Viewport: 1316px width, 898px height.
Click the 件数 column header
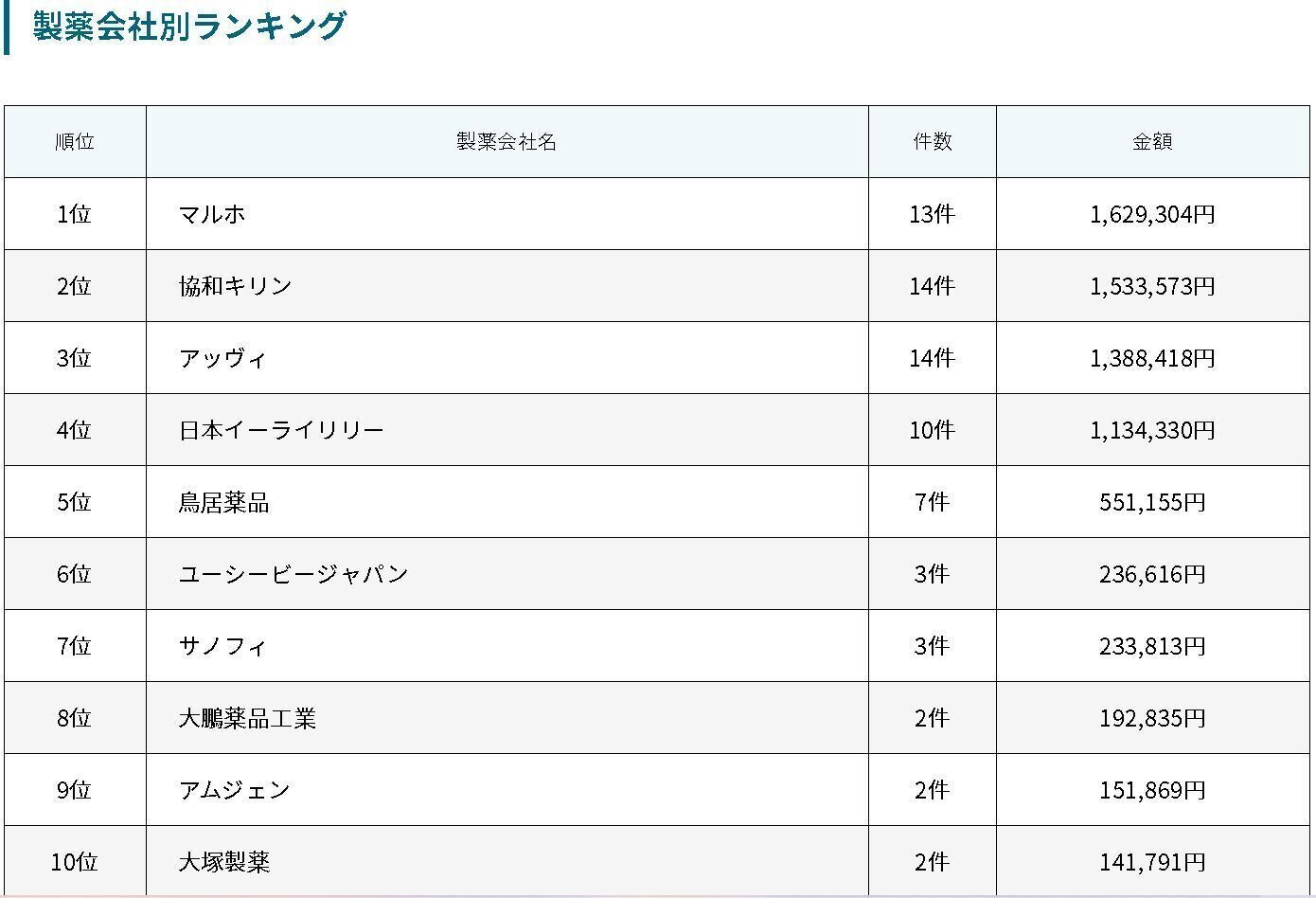932,142
